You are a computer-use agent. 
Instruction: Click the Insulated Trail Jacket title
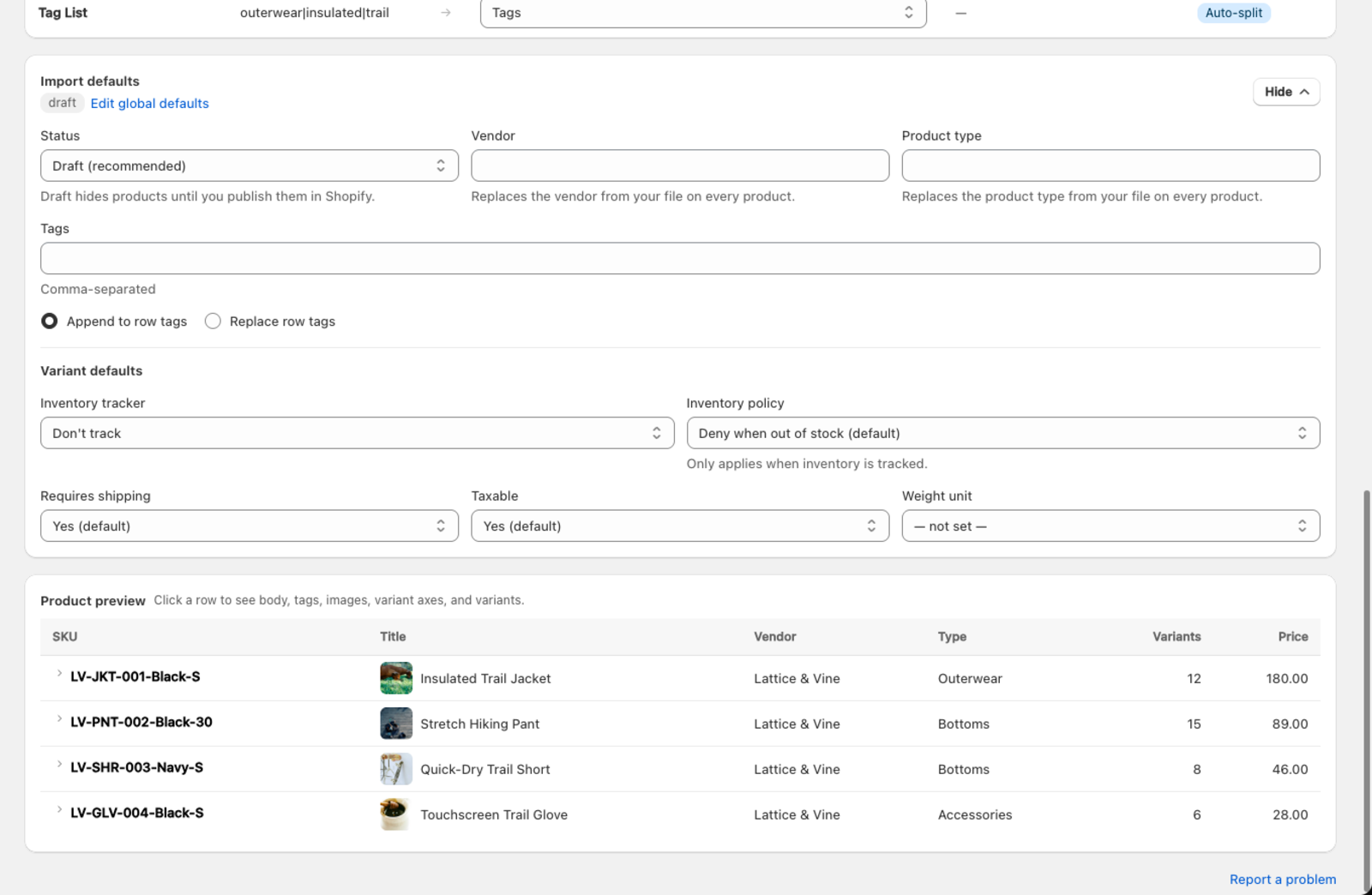[x=485, y=678]
